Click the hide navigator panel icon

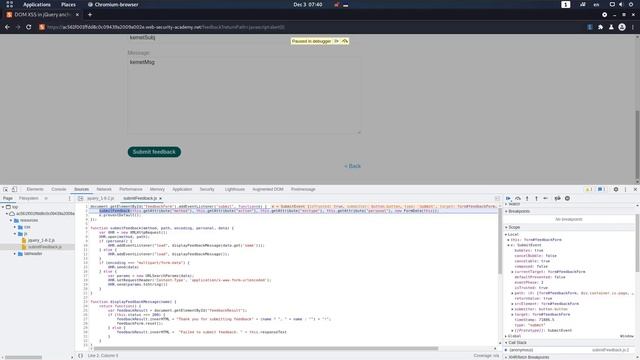click(x=80, y=198)
